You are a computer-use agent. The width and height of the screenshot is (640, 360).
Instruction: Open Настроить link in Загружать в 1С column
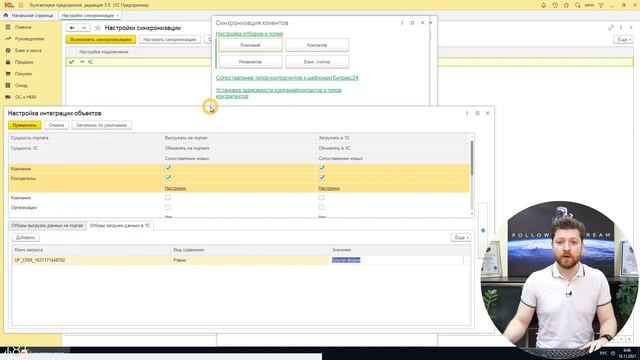(329, 189)
